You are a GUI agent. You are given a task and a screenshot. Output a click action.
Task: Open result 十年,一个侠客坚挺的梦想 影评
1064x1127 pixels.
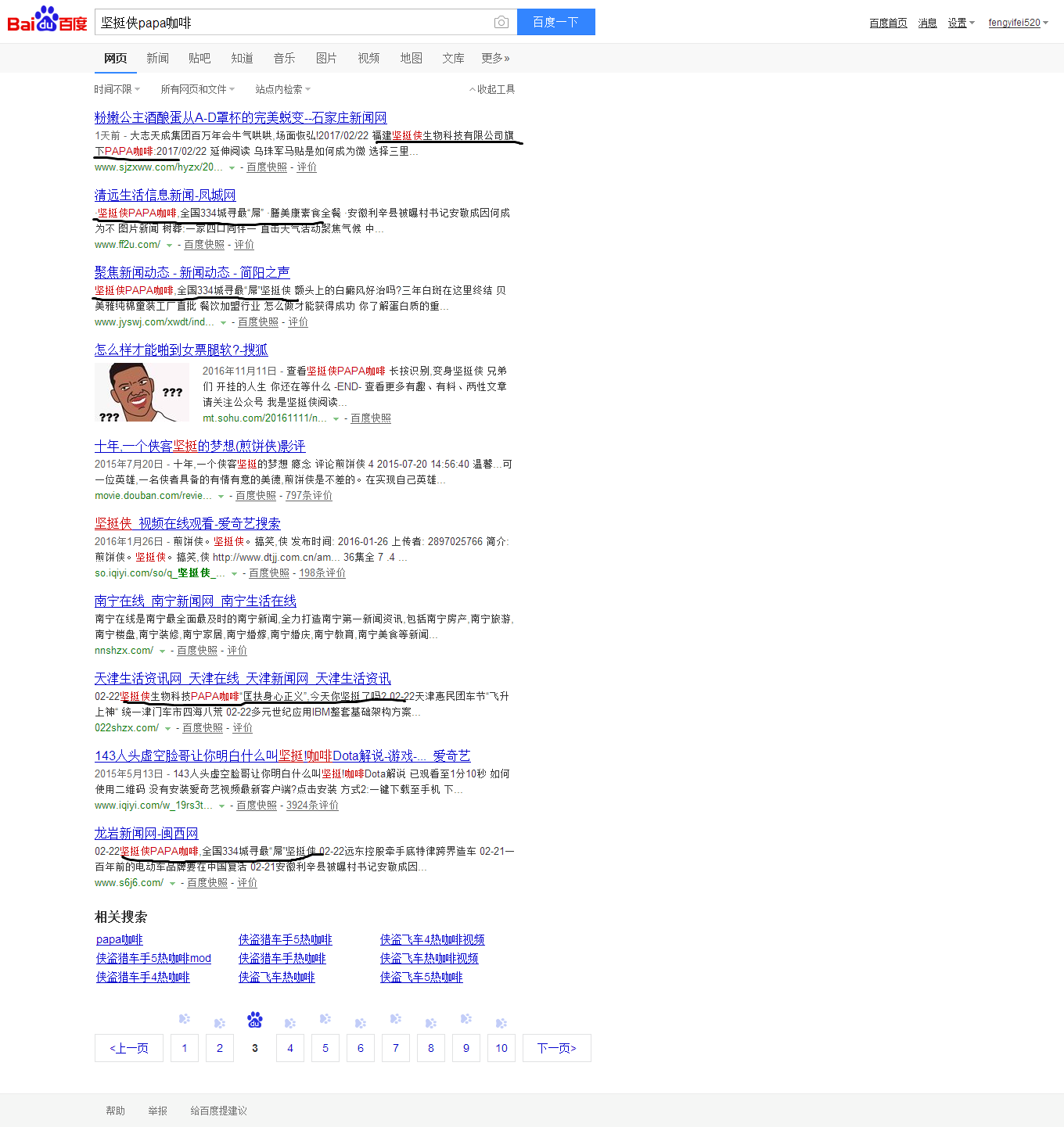click(199, 446)
